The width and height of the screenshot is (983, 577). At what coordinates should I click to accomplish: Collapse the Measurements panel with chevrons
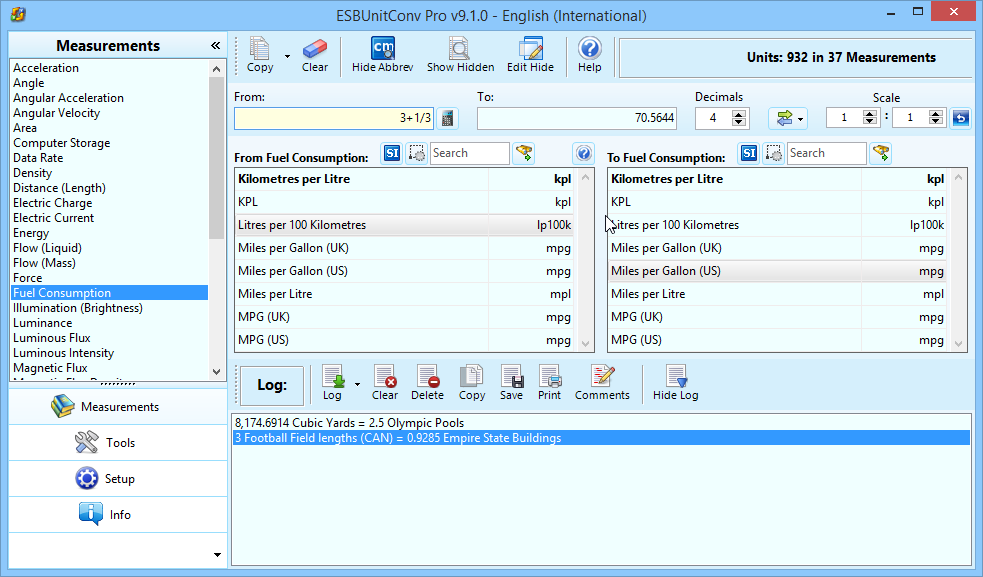coord(215,45)
